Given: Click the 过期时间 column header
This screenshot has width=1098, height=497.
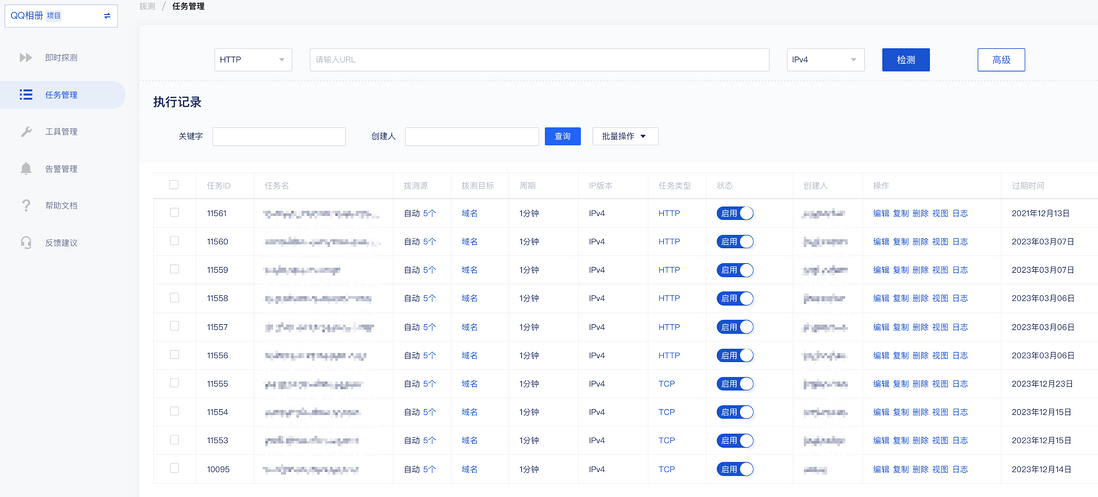Looking at the screenshot, I should [1028, 186].
